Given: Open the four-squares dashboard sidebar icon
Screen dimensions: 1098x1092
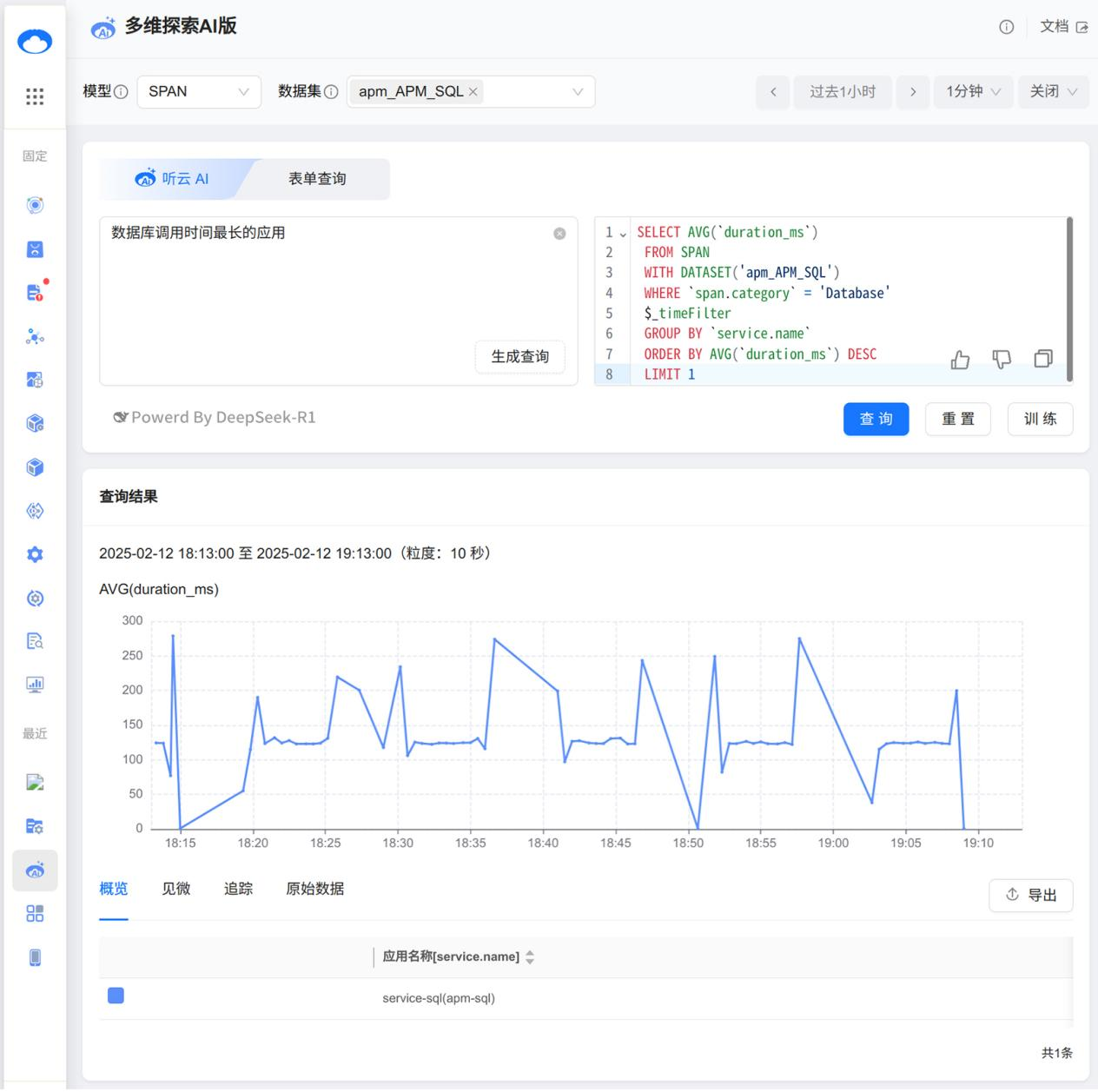Looking at the screenshot, I should point(35,914).
